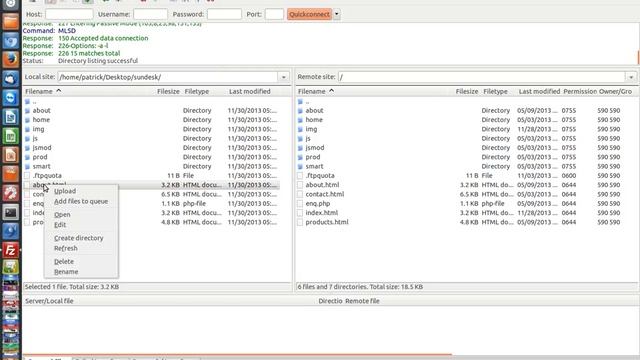
Task: Click the remote 'about.html' file icon
Action: [300, 185]
